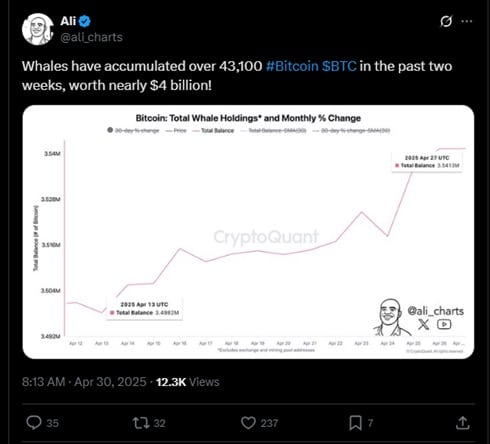Click the repost arrows icon

tap(141, 423)
